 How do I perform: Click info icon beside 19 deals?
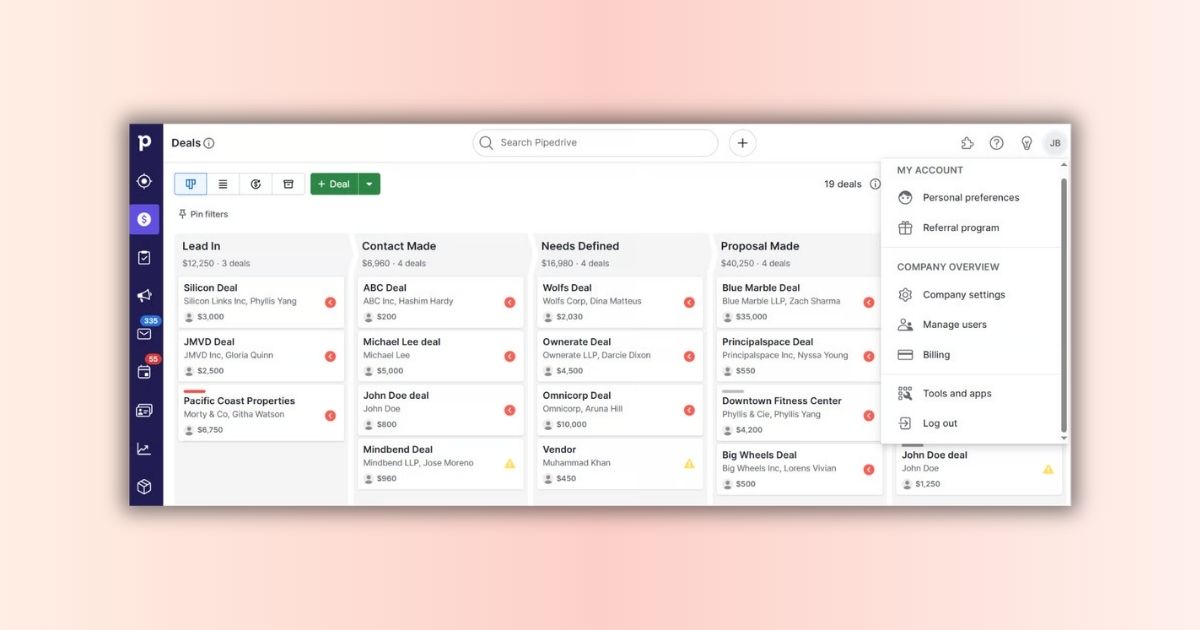click(x=875, y=184)
